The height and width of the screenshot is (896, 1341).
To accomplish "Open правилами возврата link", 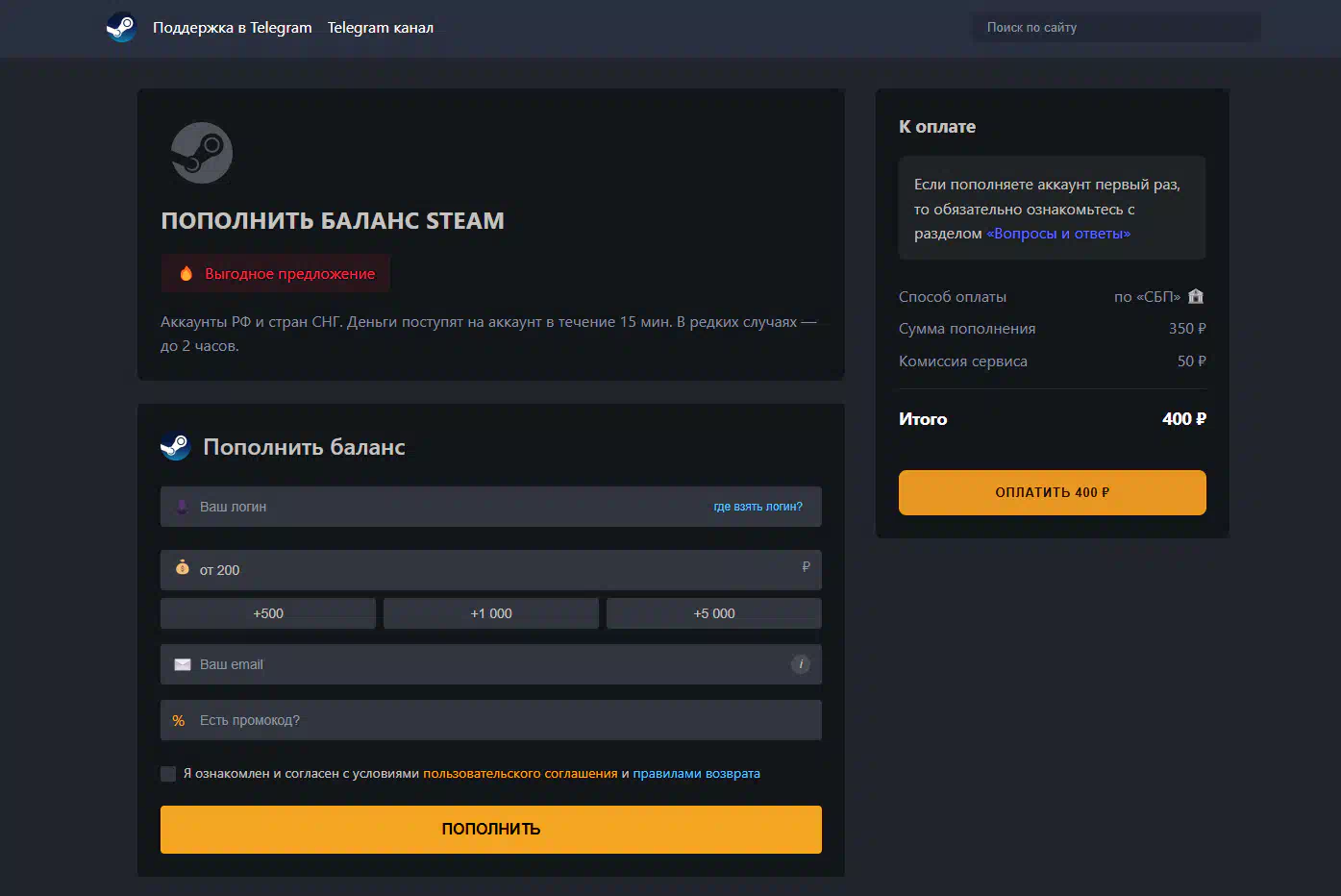I will pyautogui.click(x=697, y=774).
